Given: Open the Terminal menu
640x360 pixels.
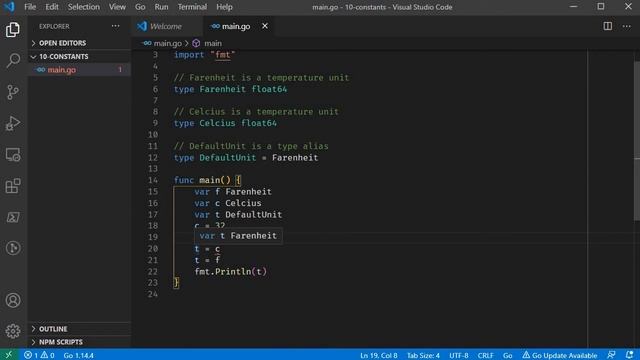Looking at the screenshot, I should pos(192,7).
